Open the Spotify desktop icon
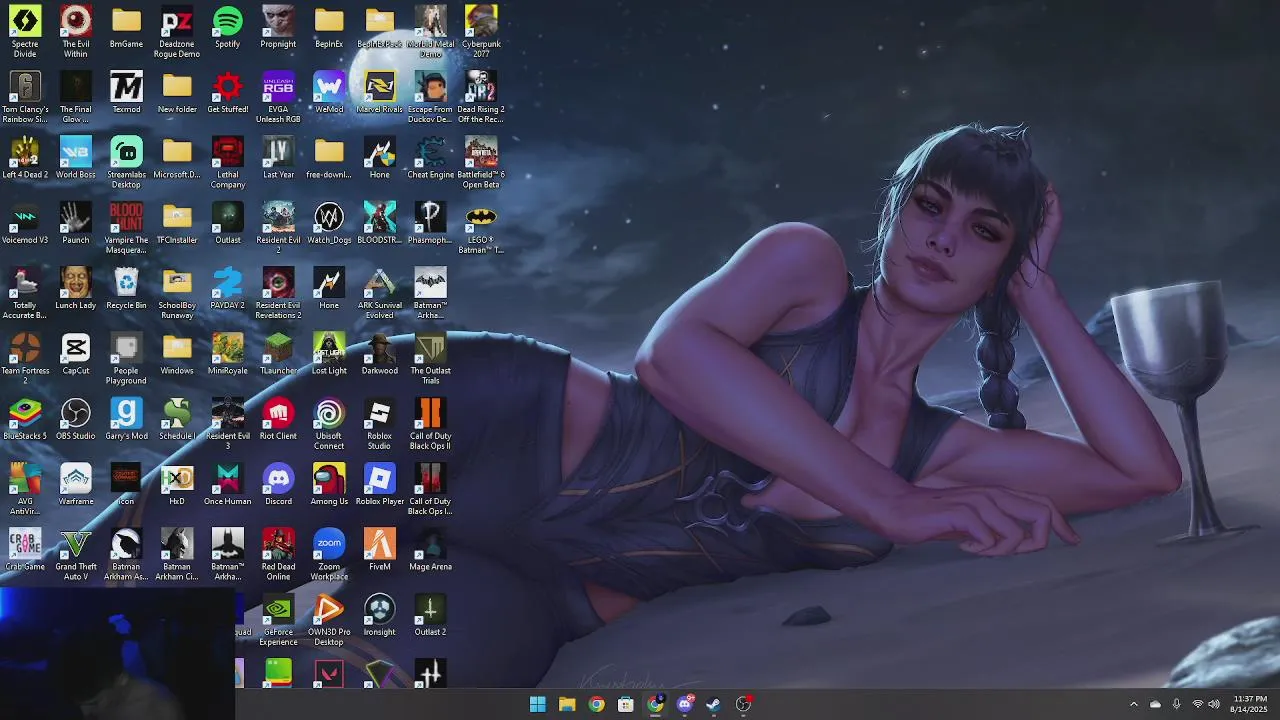This screenshot has width=1280, height=720. [228, 27]
